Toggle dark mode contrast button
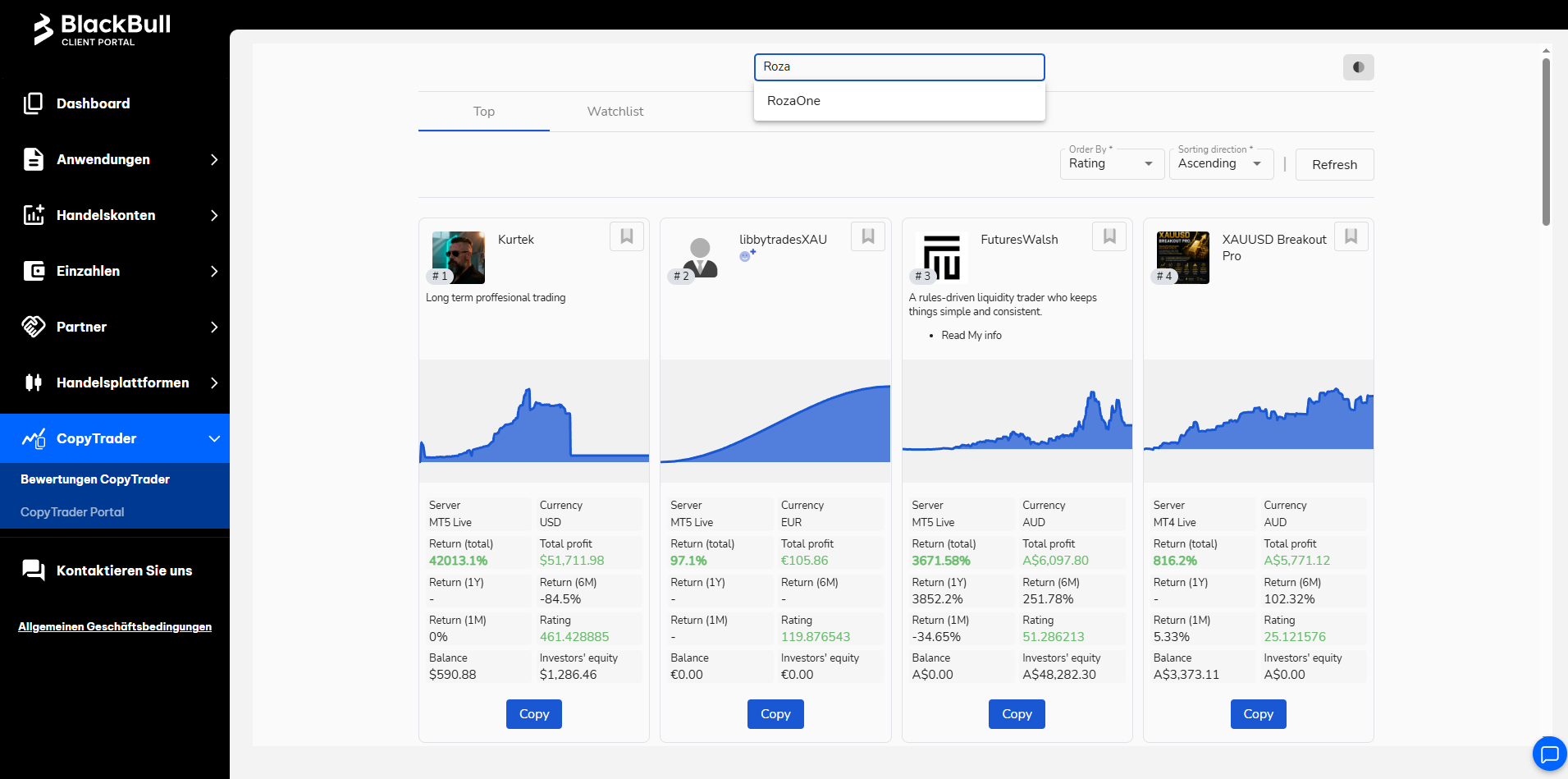1568x779 pixels. pos(1358,67)
